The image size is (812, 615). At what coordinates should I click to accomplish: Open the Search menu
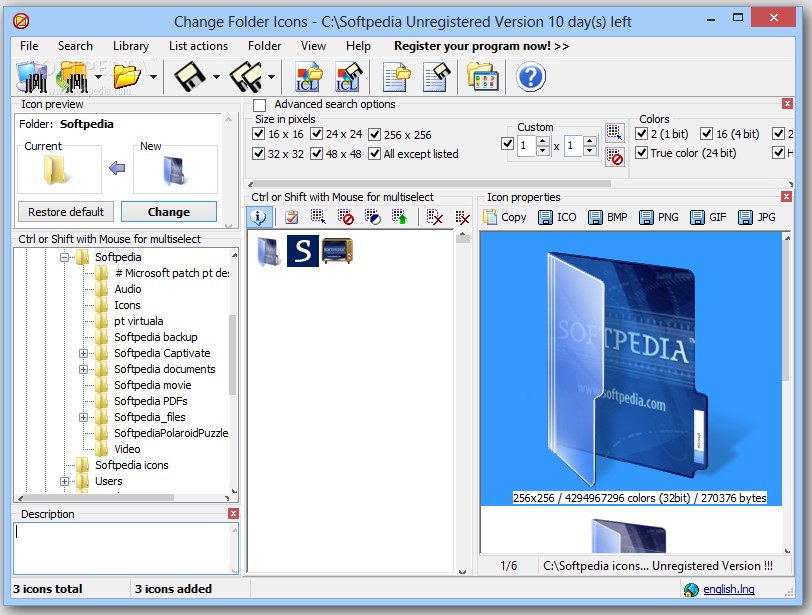(x=75, y=46)
